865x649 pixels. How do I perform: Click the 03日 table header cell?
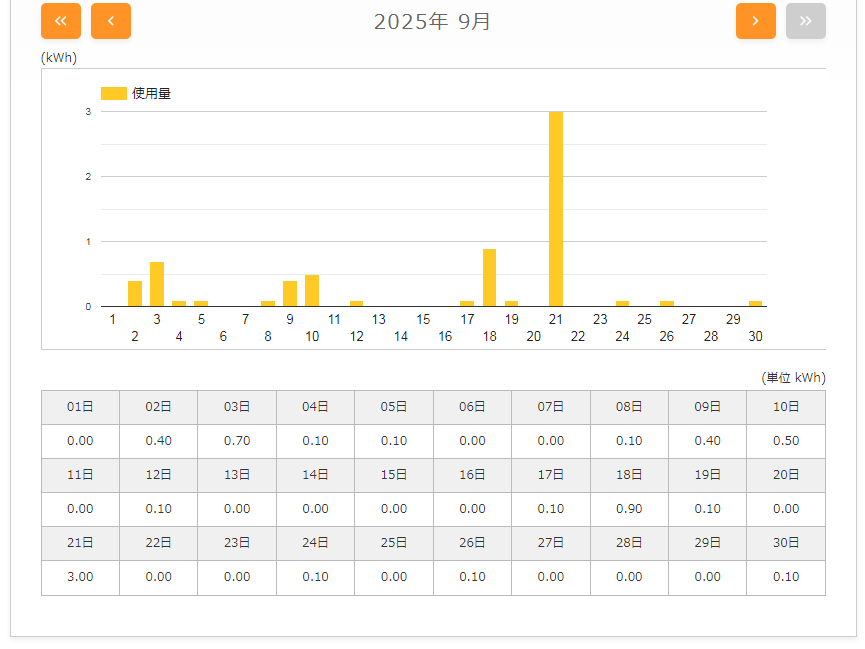click(237, 407)
